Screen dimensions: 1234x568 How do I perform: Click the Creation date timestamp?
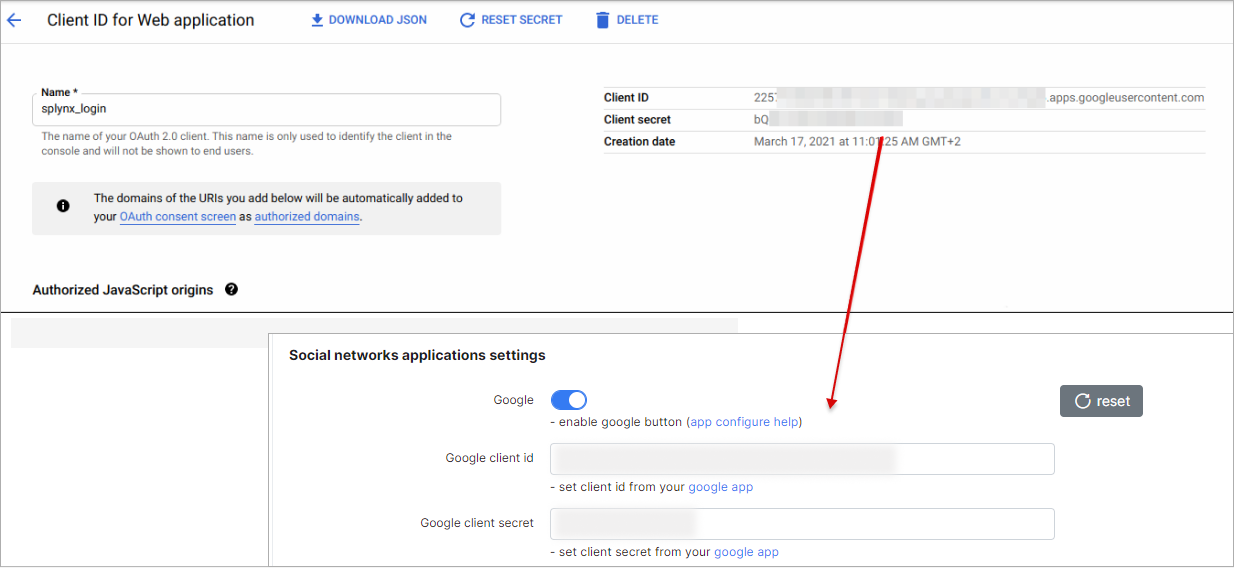coord(856,142)
